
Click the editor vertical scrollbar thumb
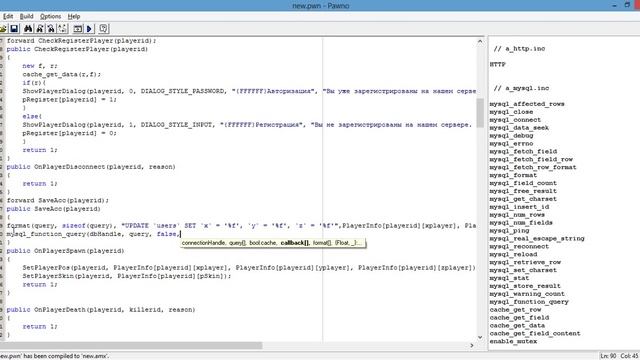[x=480, y=113]
